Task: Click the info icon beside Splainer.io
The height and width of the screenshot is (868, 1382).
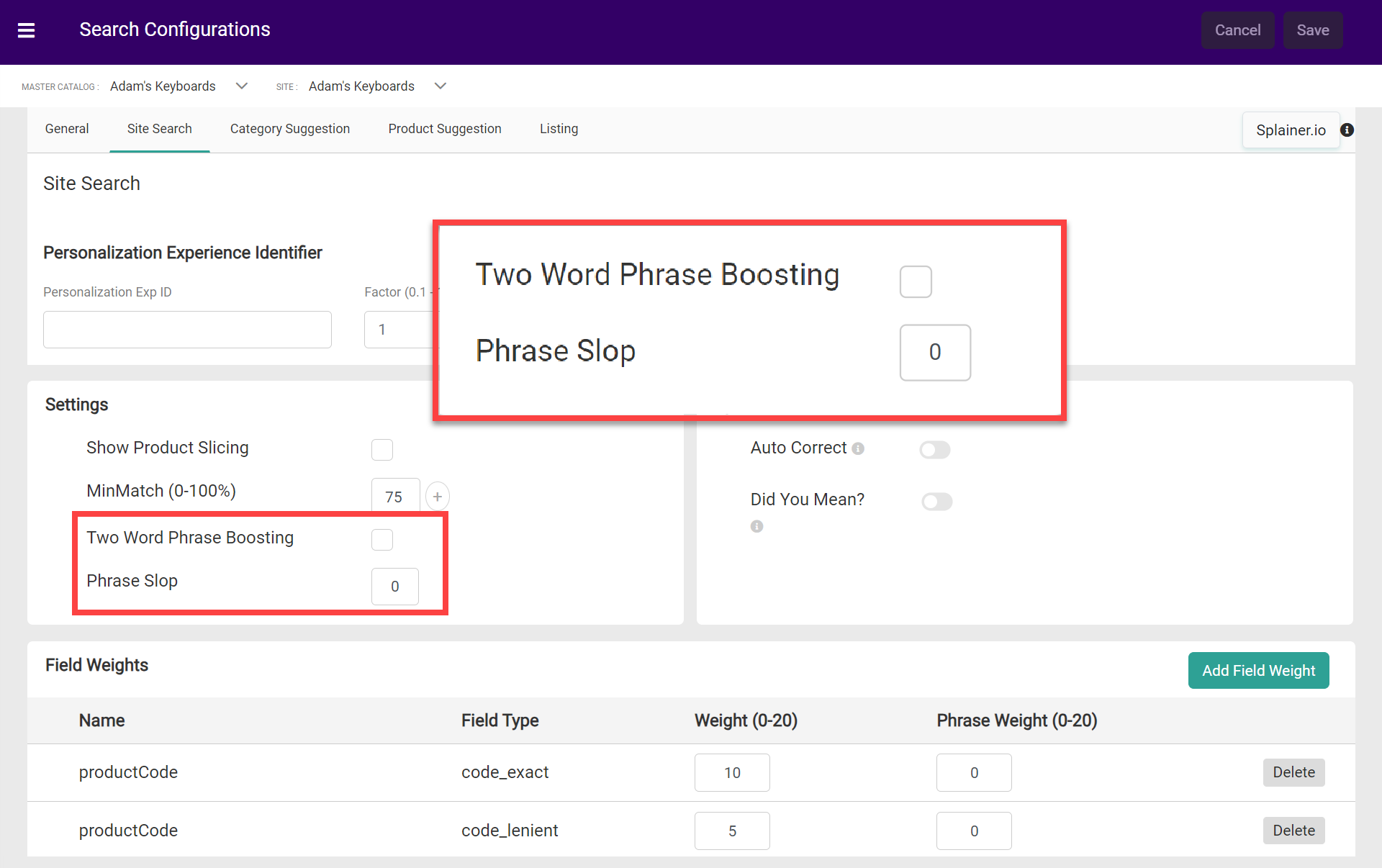Action: pos(1347,130)
